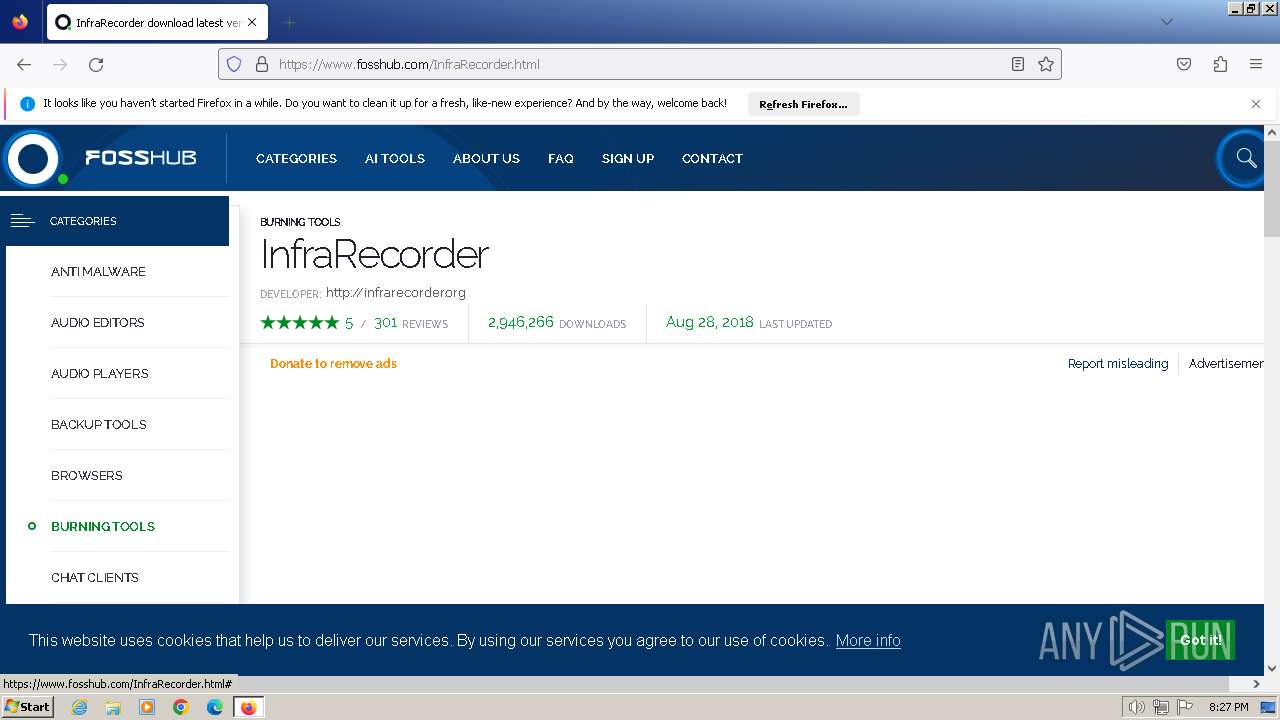The width and height of the screenshot is (1280, 720).
Task: Launch Internet Explorer from taskbar
Action: (x=79, y=707)
